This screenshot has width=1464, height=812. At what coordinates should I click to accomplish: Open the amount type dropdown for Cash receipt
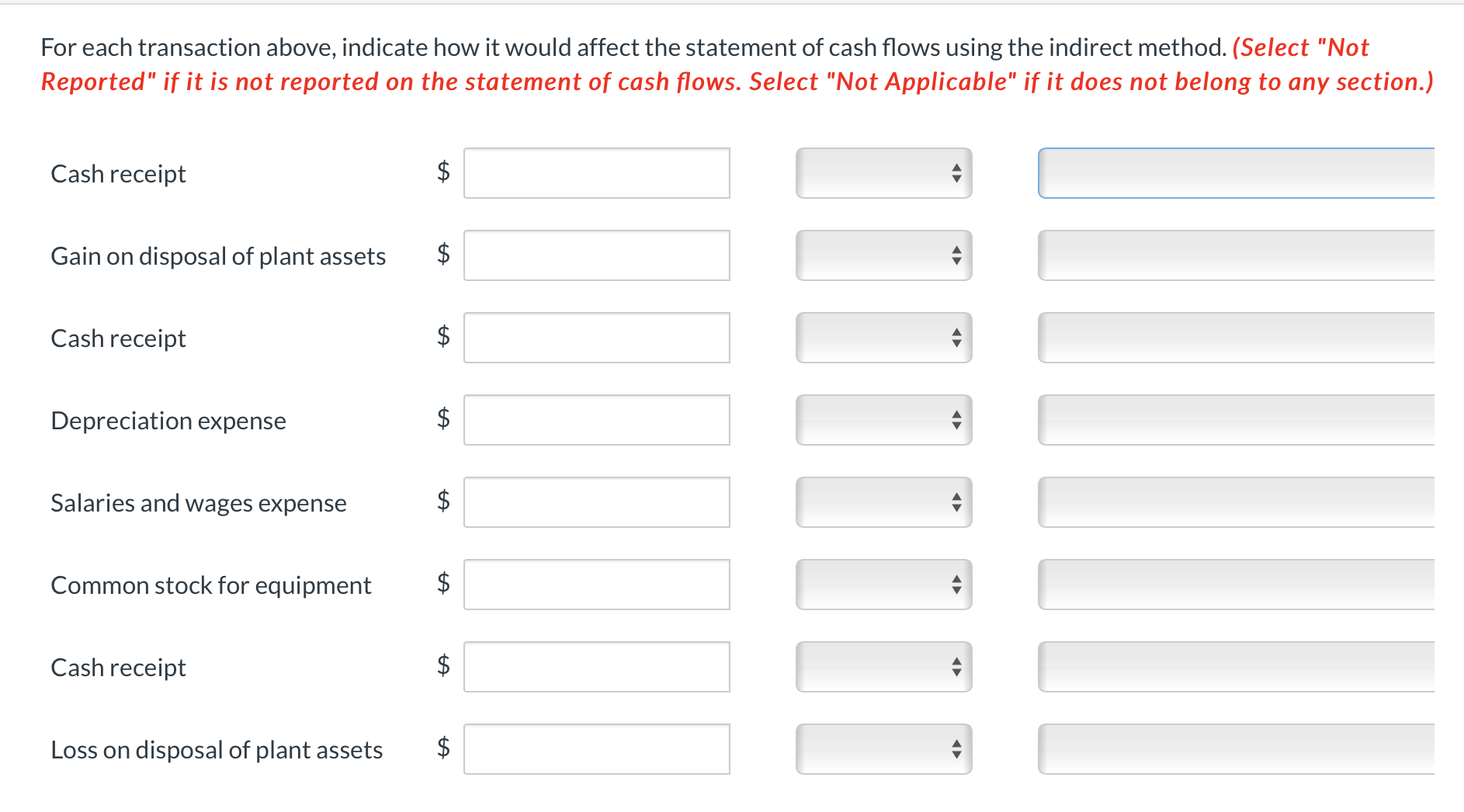pos(883,173)
